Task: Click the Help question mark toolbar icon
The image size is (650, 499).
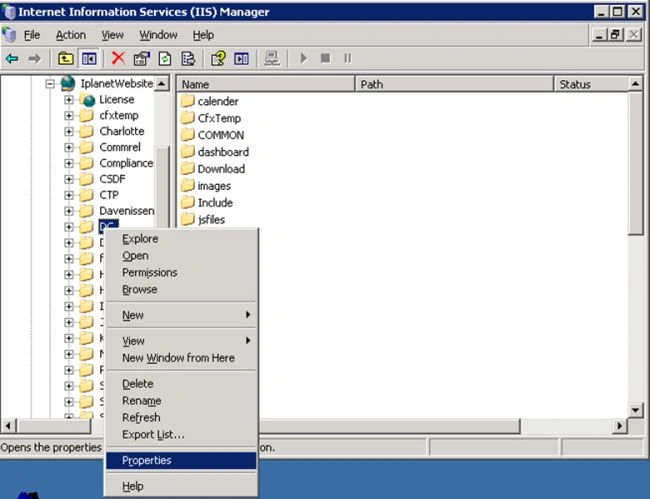Action: (218, 59)
